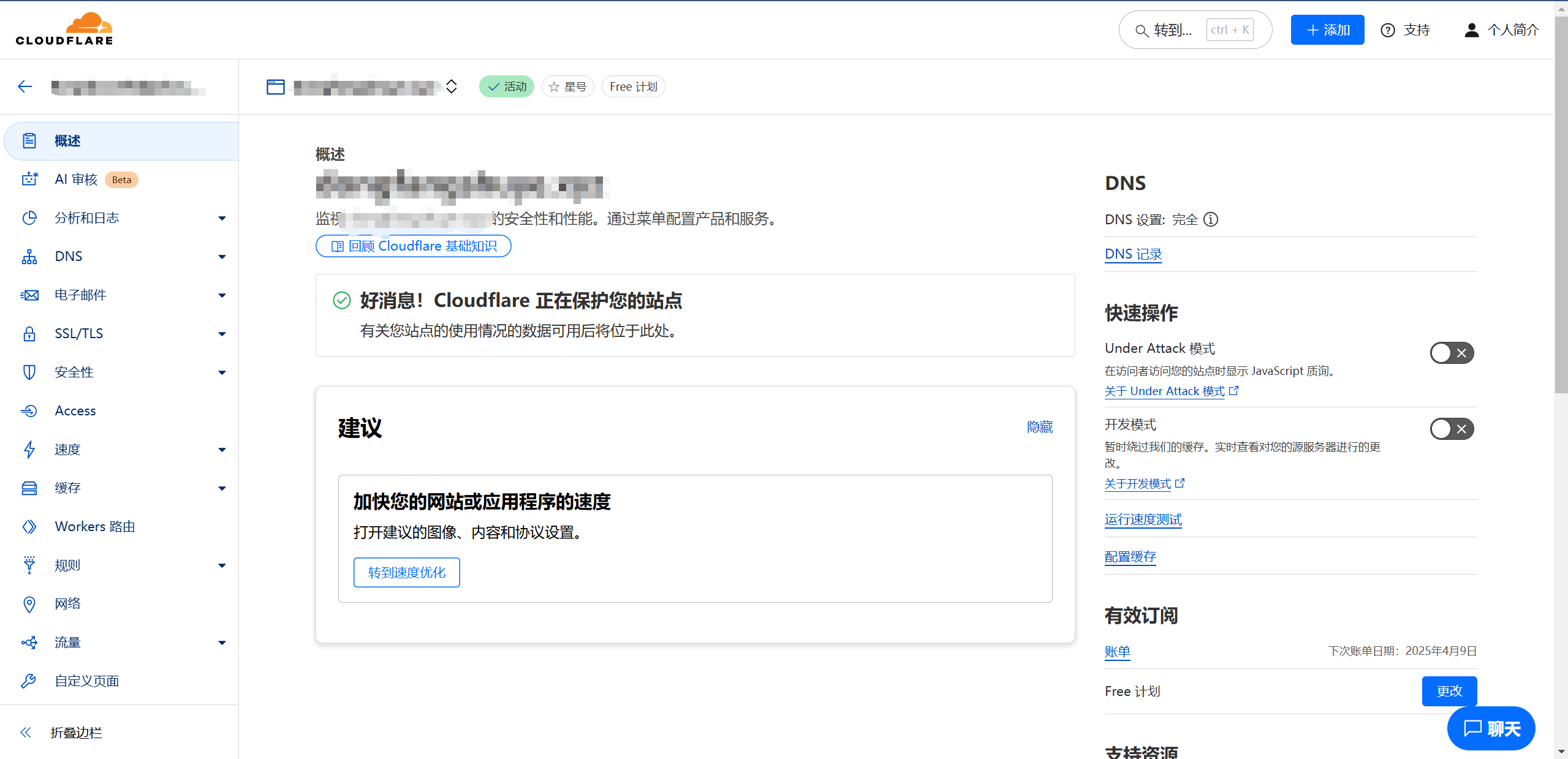Toggle the development mode (开发模式) switch
The image size is (1568, 759).
[1452, 429]
